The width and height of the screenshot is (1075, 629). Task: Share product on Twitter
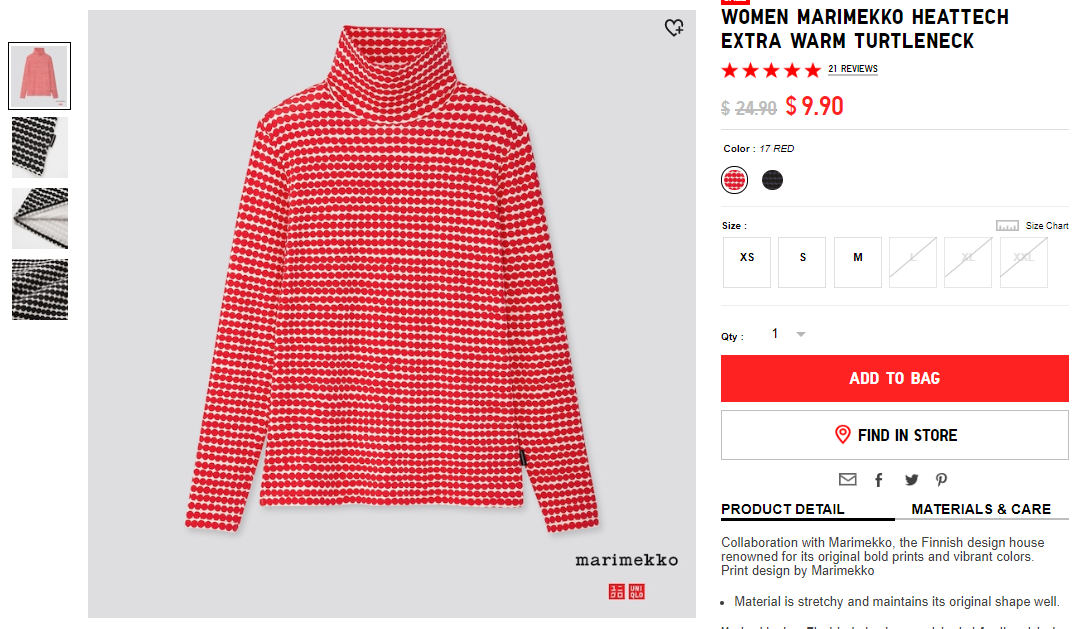coord(911,480)
